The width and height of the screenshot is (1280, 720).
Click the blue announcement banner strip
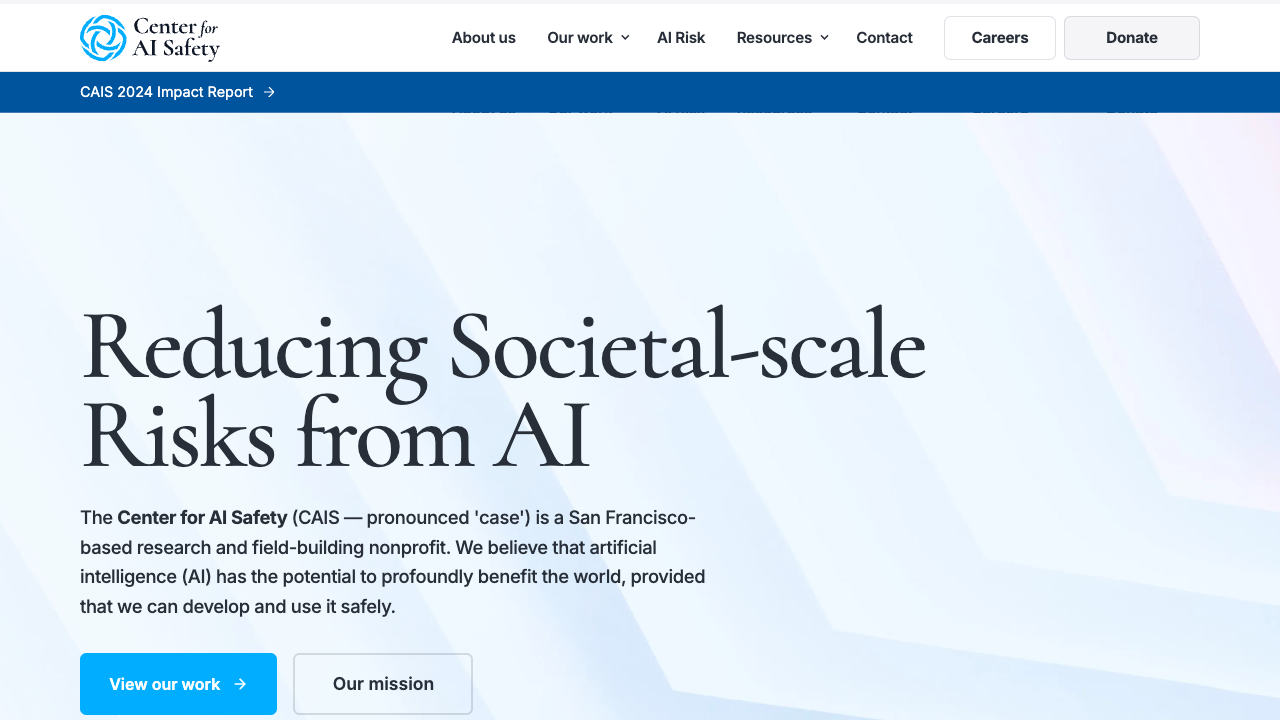click(640, 92)
